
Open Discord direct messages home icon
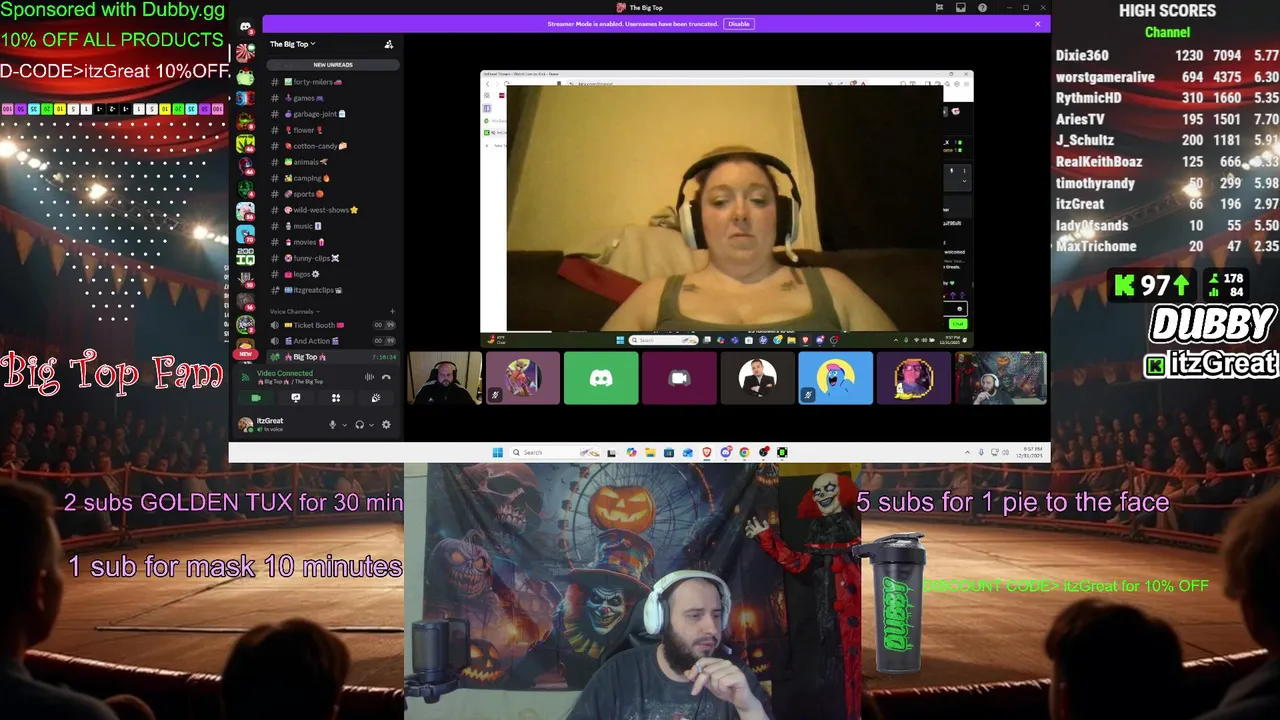245,27
